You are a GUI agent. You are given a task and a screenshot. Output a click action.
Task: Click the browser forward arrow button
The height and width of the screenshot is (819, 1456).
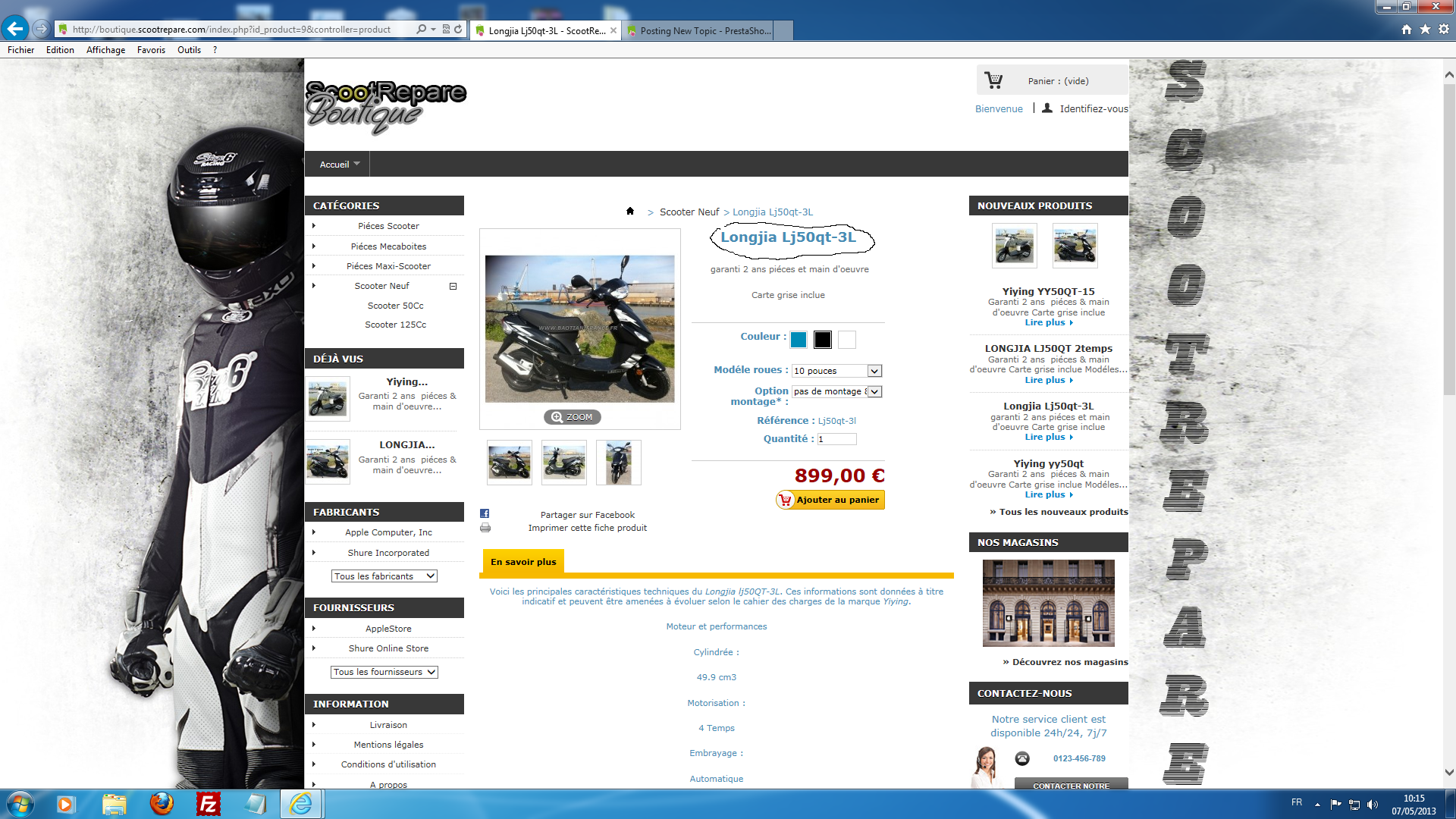[41, 29]
